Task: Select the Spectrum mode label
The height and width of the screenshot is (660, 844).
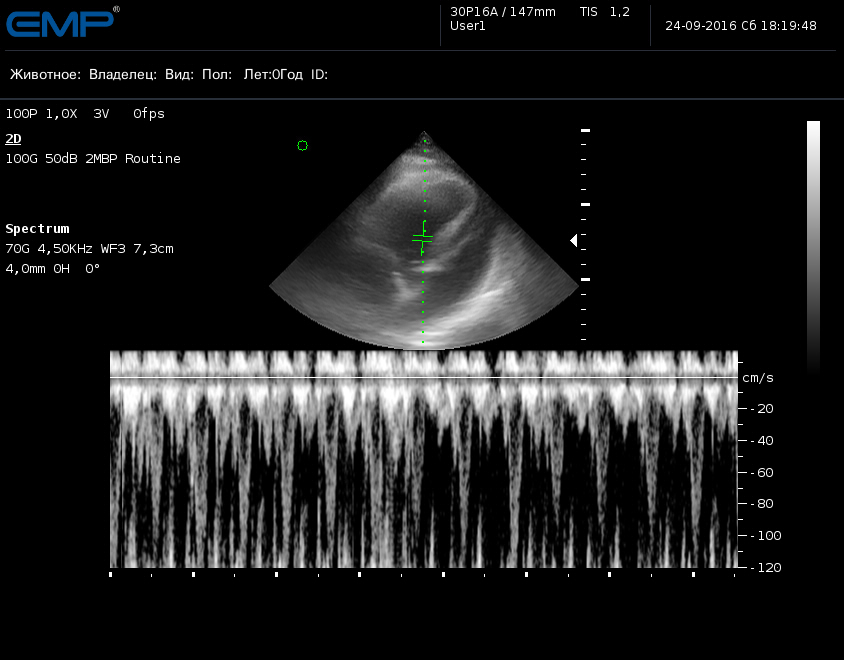Action: (37, 228)
